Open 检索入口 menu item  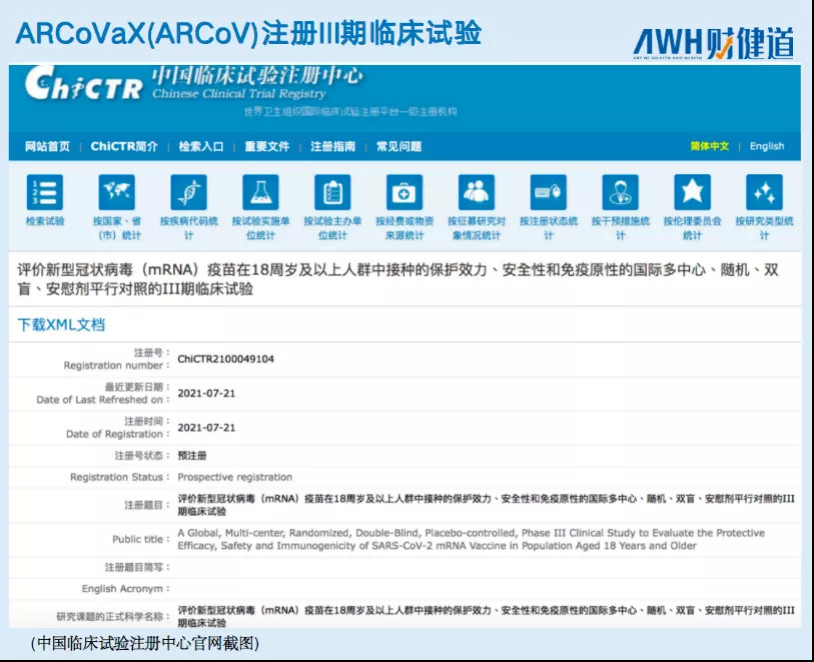201,146
